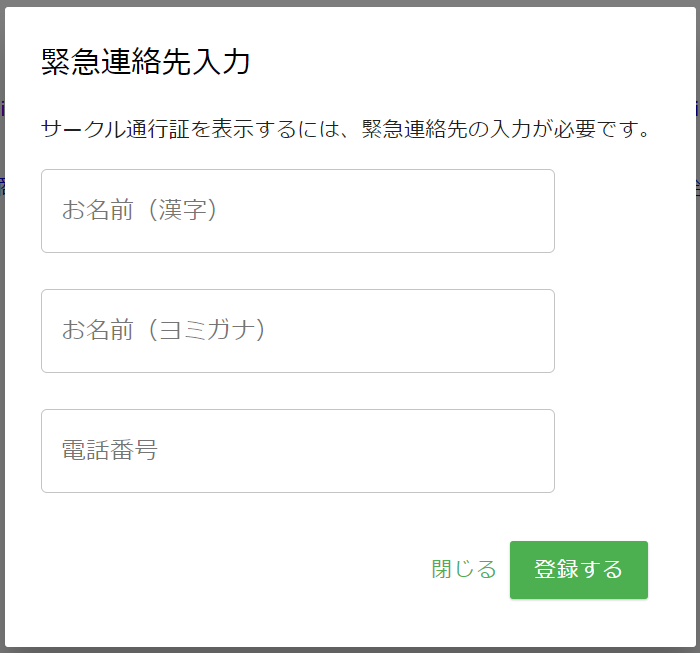Place cursor in the yomigana name field

(x=298, y=331)
